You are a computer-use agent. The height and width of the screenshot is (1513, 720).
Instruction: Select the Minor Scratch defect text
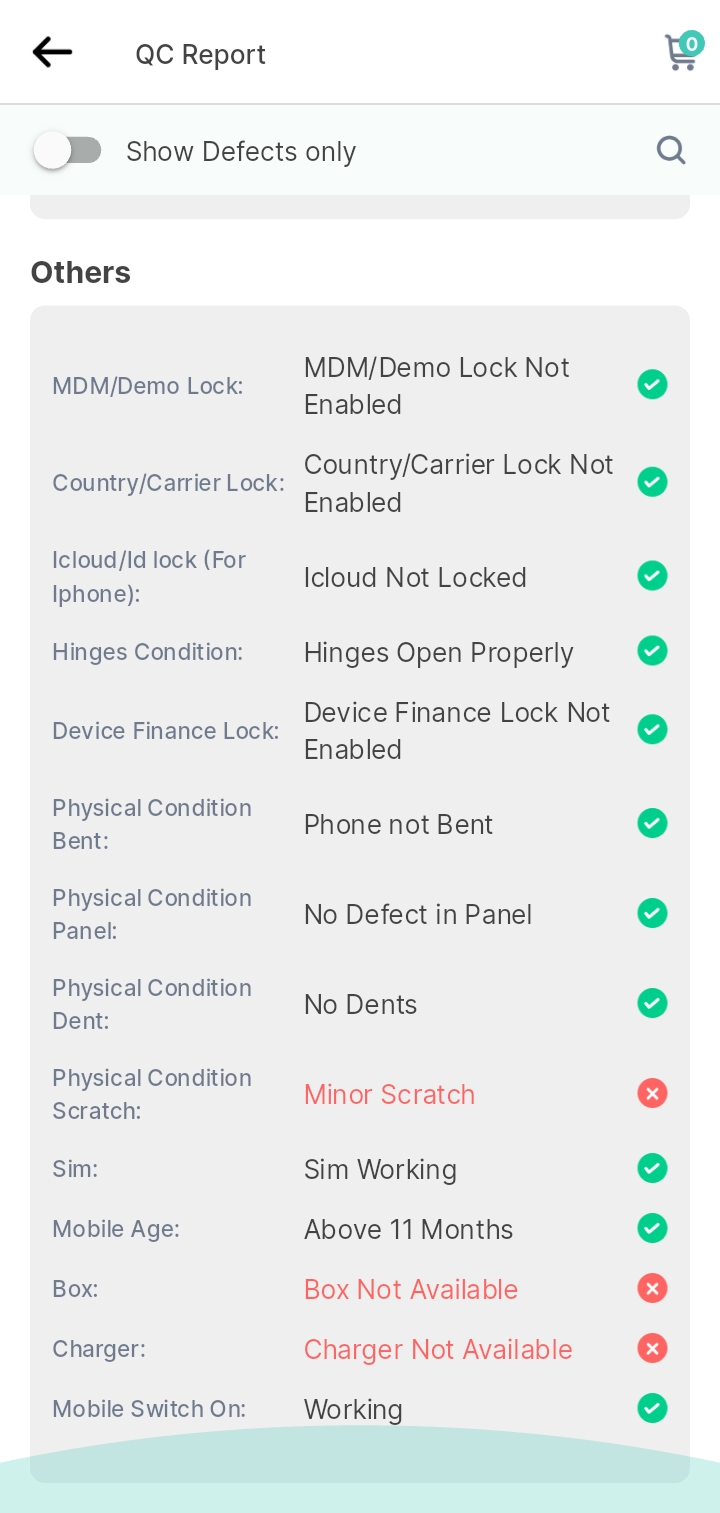pos(389,1094)
